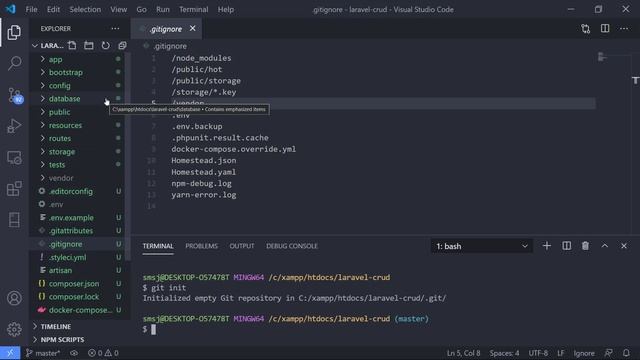Open Run and Debug view
The image size is (640, 360).
click(x=14, y=126)
